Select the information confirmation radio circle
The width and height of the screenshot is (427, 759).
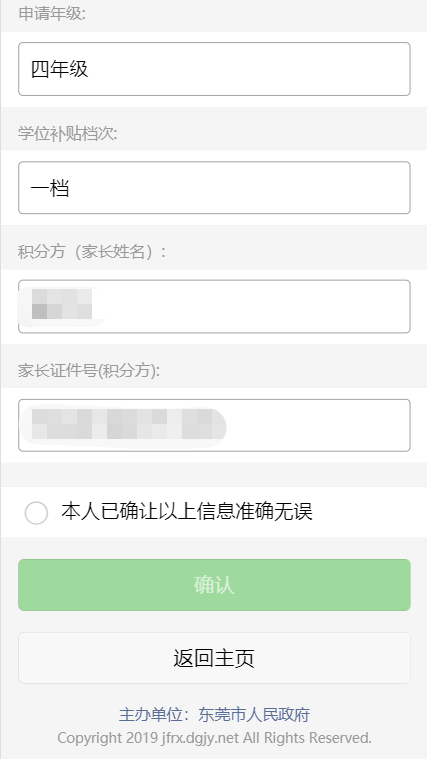36,513
